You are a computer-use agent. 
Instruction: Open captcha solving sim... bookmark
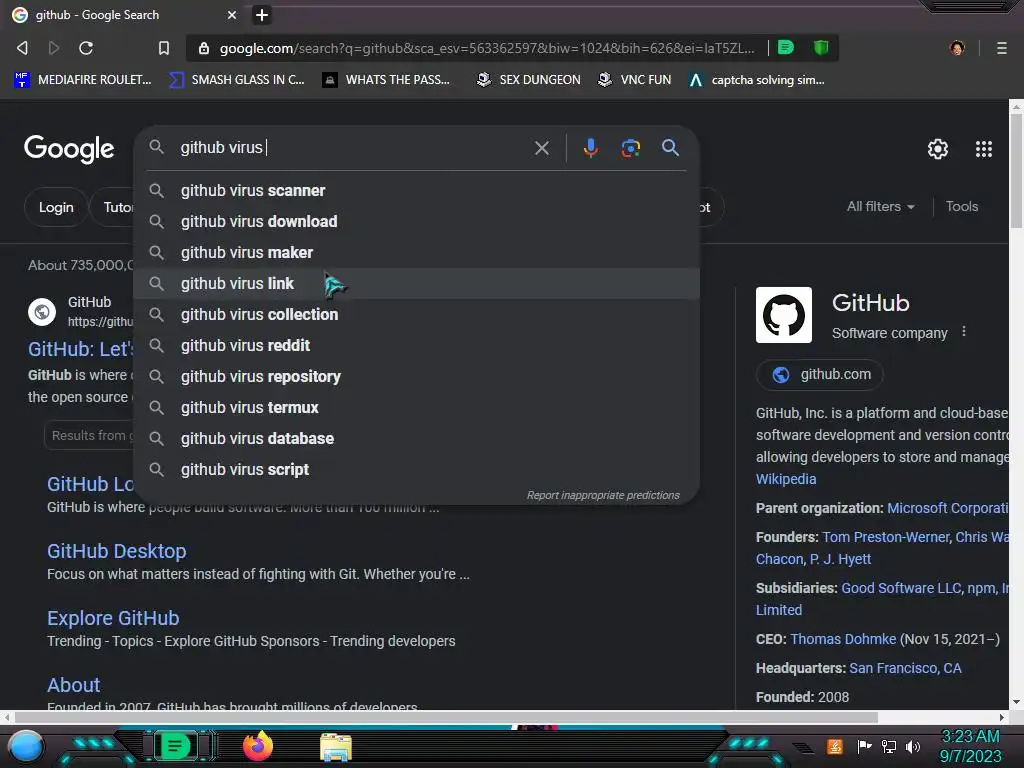[756, 80]
